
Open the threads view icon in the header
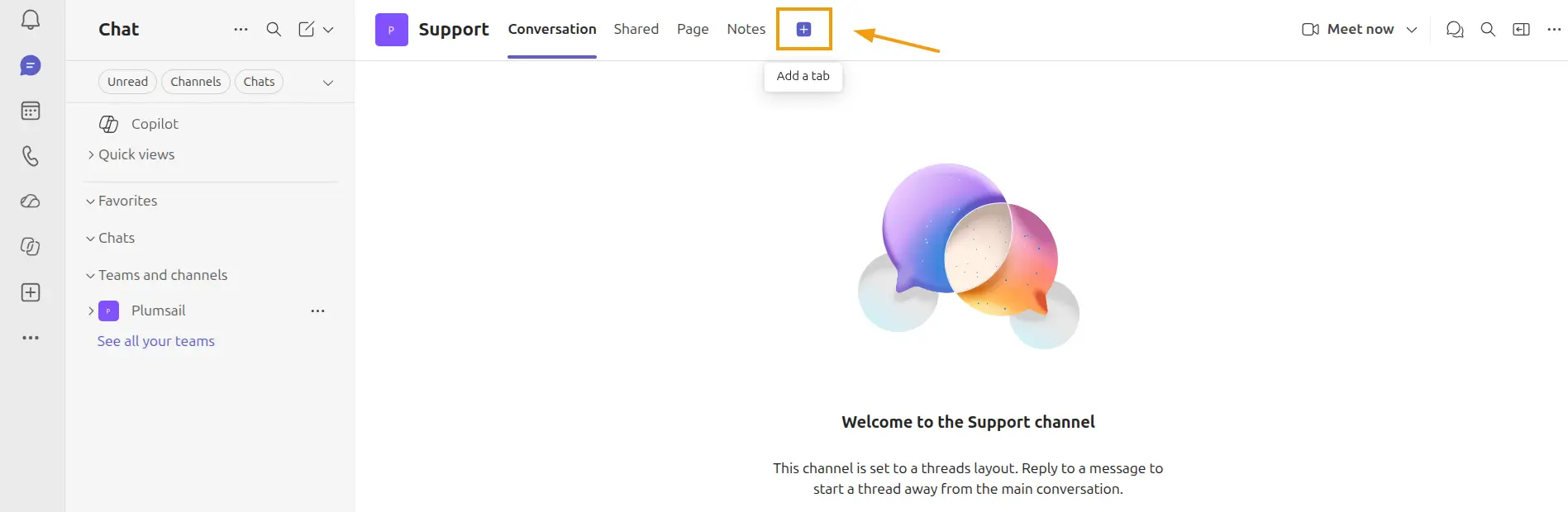click(1455, 30)
